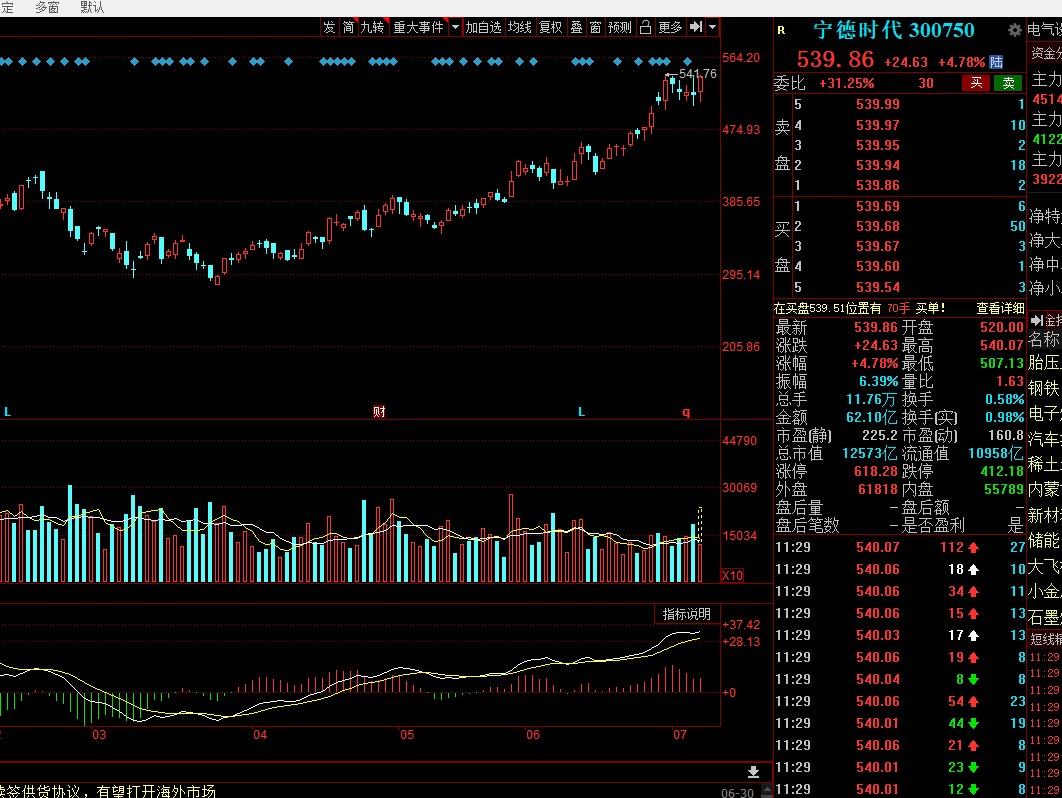The height and width of the screenshot is (798, 1062).
Task: Click the 外盘 value 61818
Action: click(x=878, y=489)
